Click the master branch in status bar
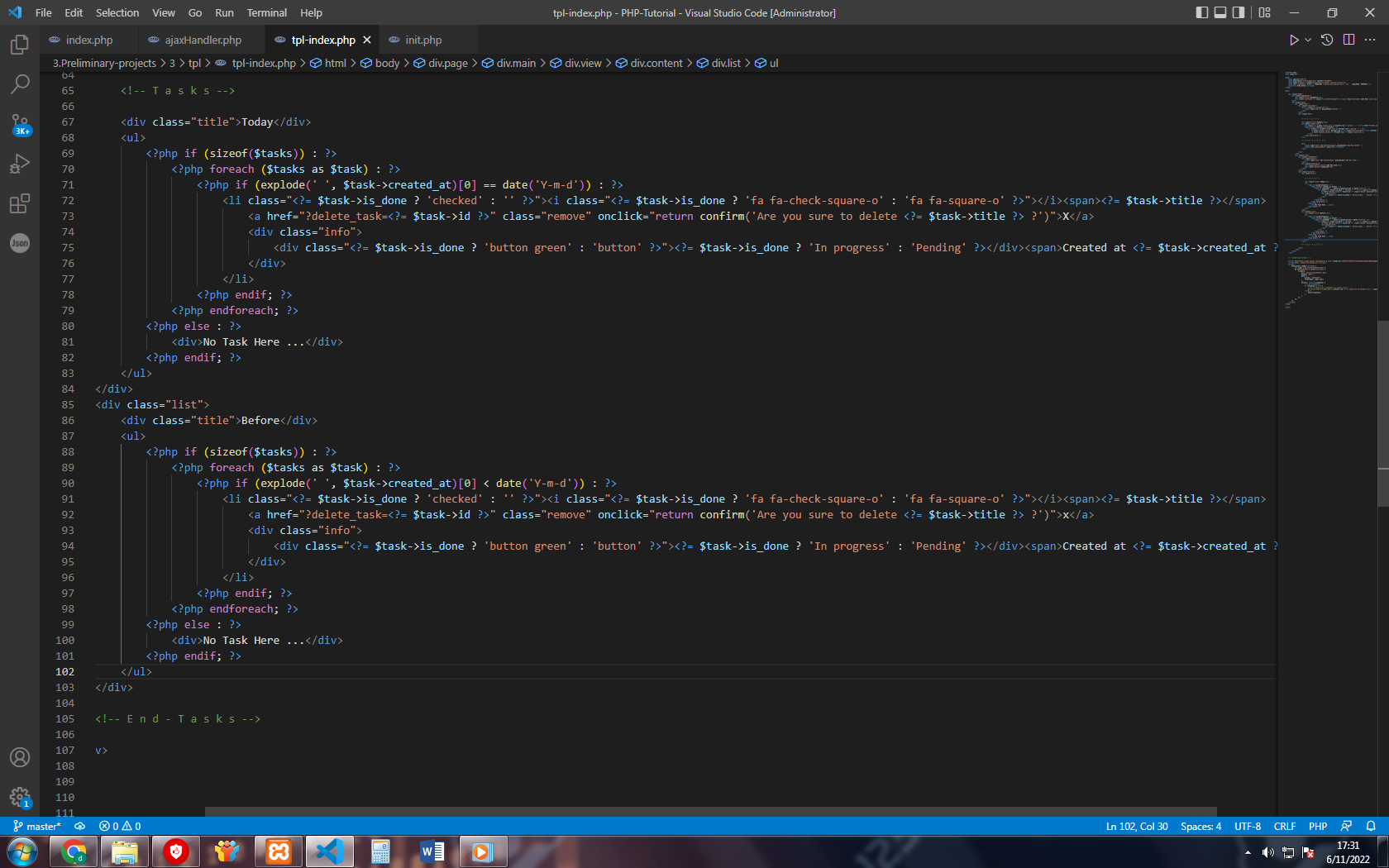 (x=37, y=826)
